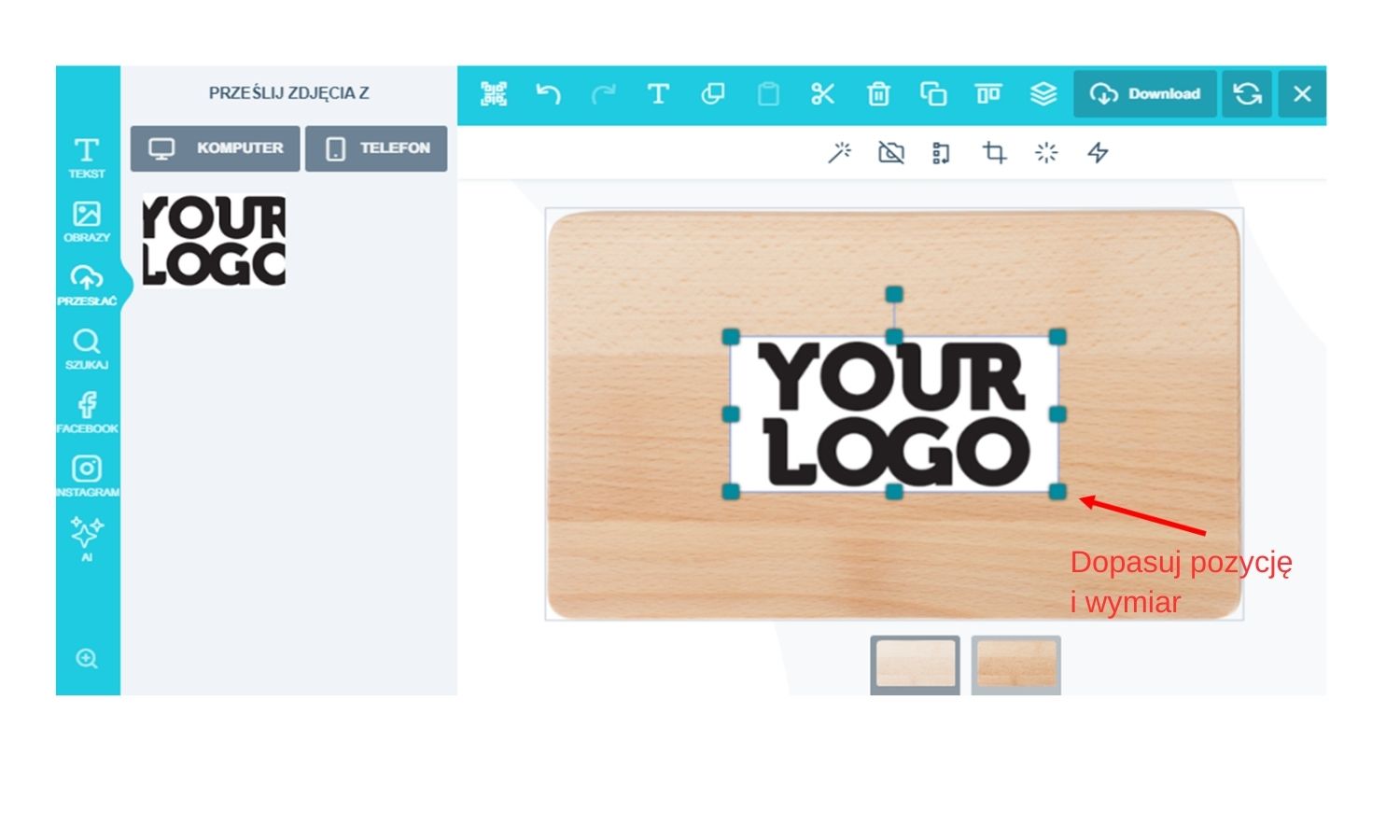
Task: Click the lightning bolt icon
Action: 1098,153
